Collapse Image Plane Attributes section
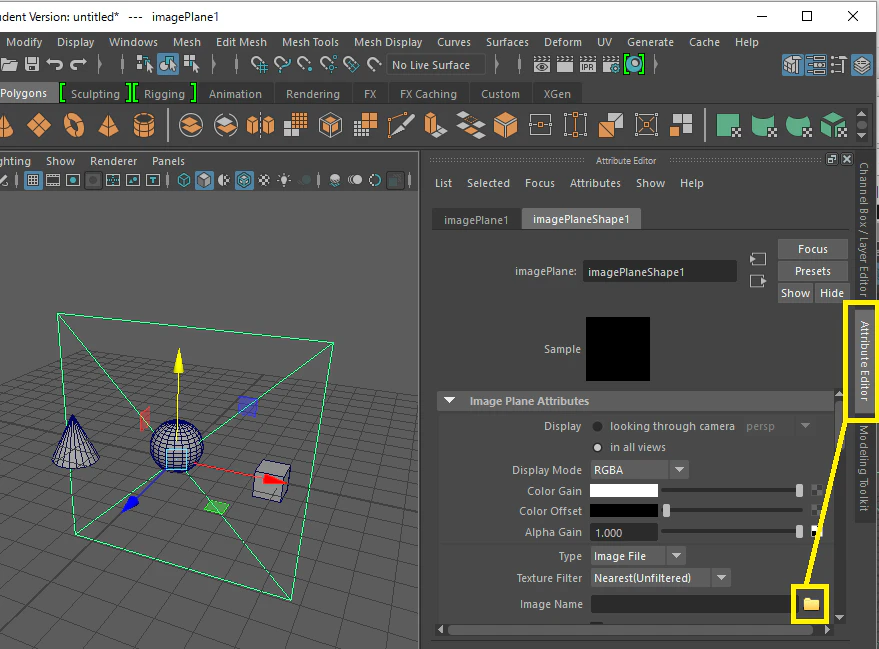The height and width of the screenshot is (649, 879). tap(449, 401)
